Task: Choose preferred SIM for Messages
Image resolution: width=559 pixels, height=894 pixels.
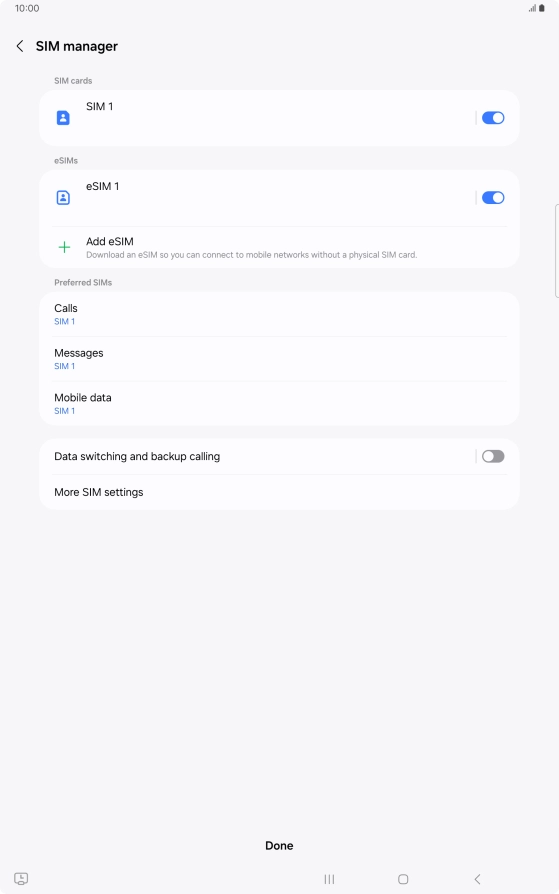Action: (280, 359)
